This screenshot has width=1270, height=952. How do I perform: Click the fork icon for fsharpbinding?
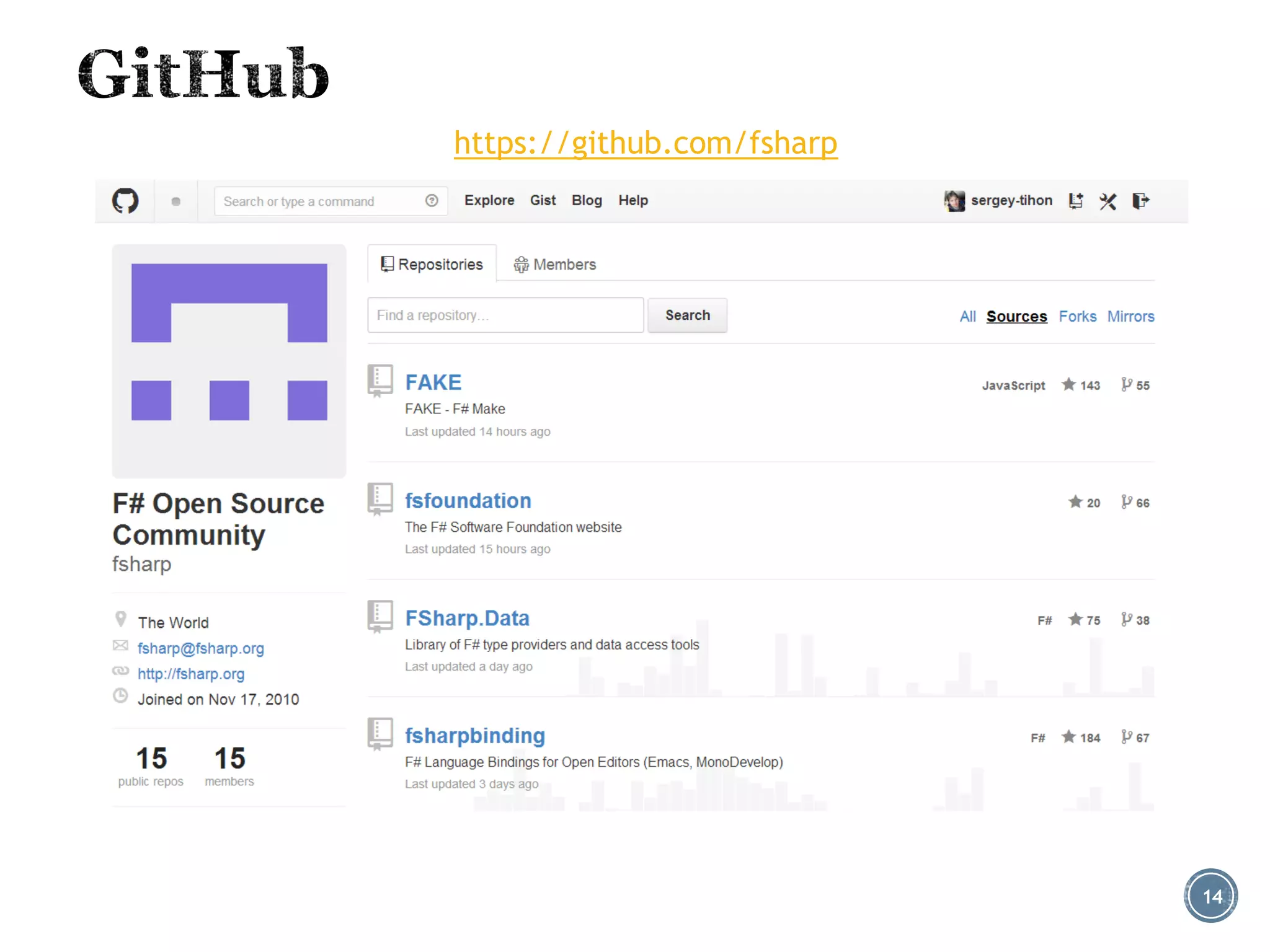tap(1127, 737)
